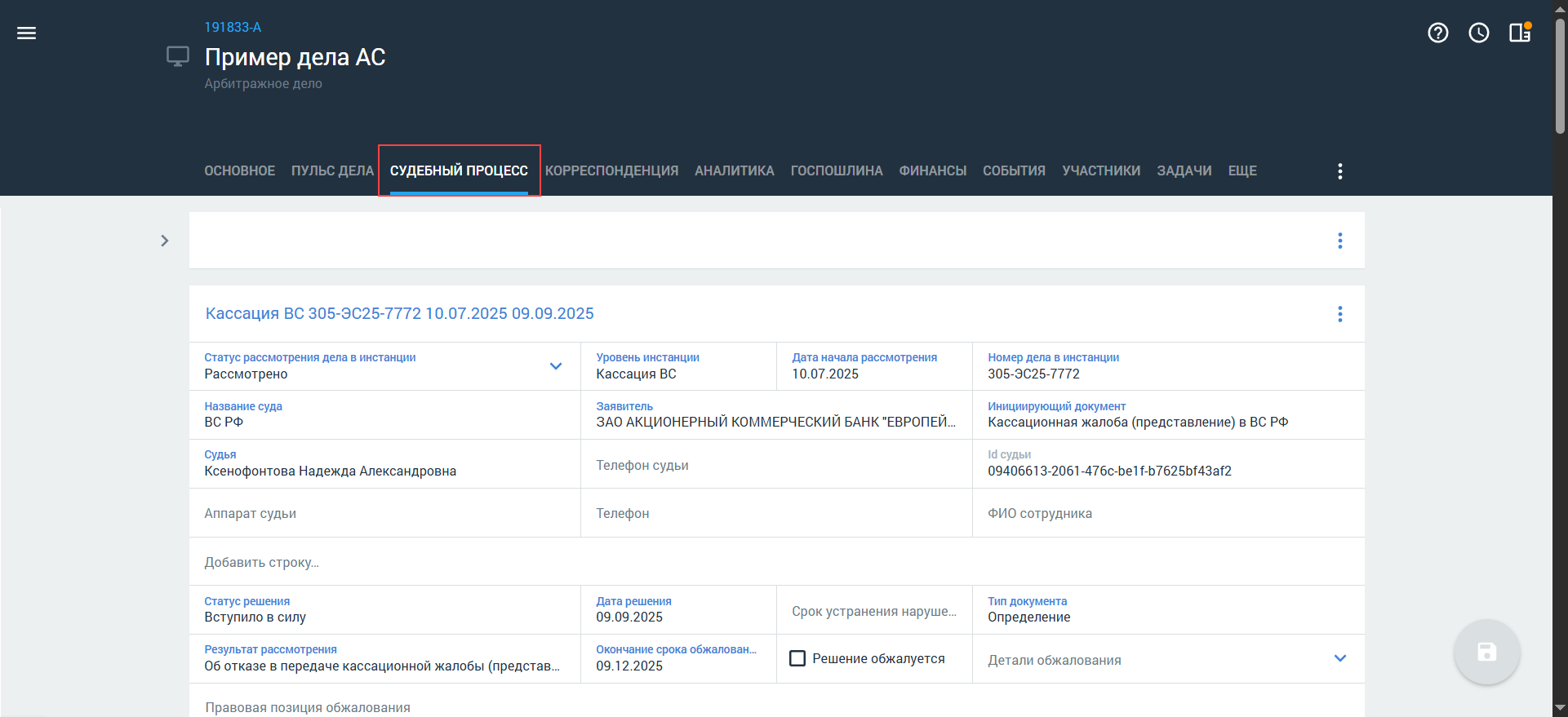Open Статус рассмотрения дела в инстанции dropdown
This screenshot has height=717, width=1568.
[x=556, y=366]
